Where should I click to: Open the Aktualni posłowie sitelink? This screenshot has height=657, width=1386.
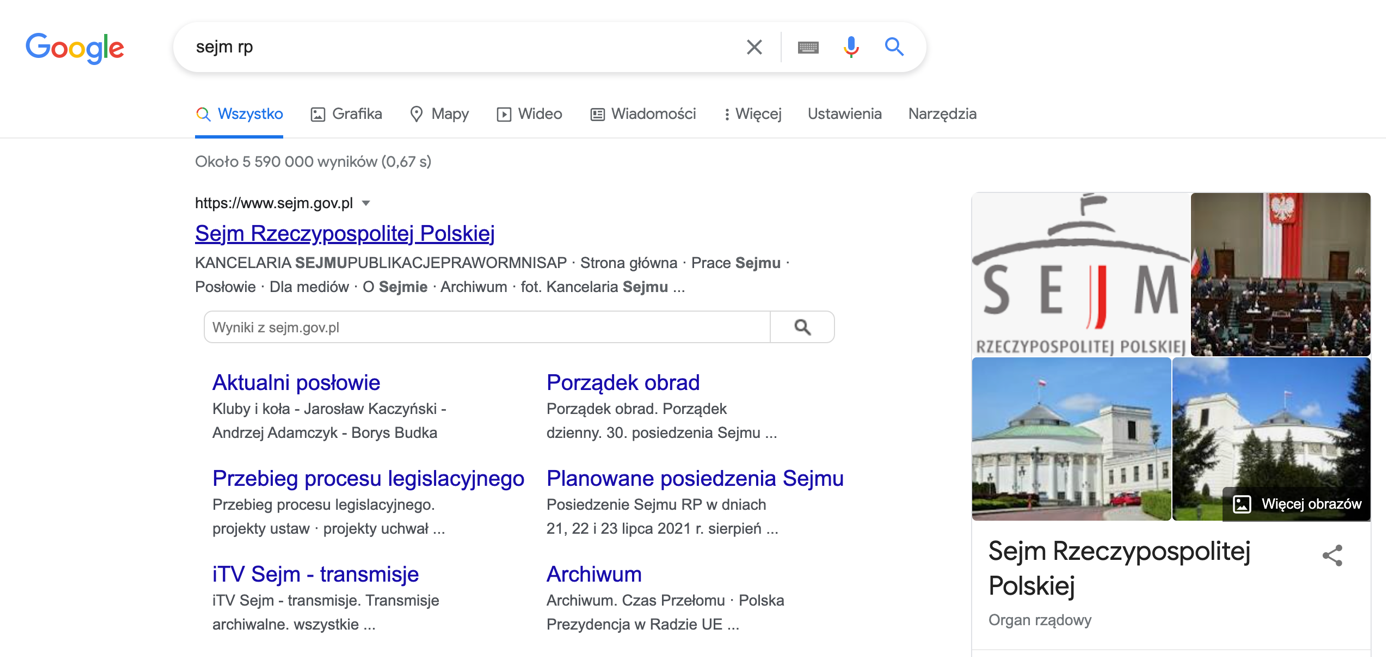pyautogui.click(x=296, y=382)
